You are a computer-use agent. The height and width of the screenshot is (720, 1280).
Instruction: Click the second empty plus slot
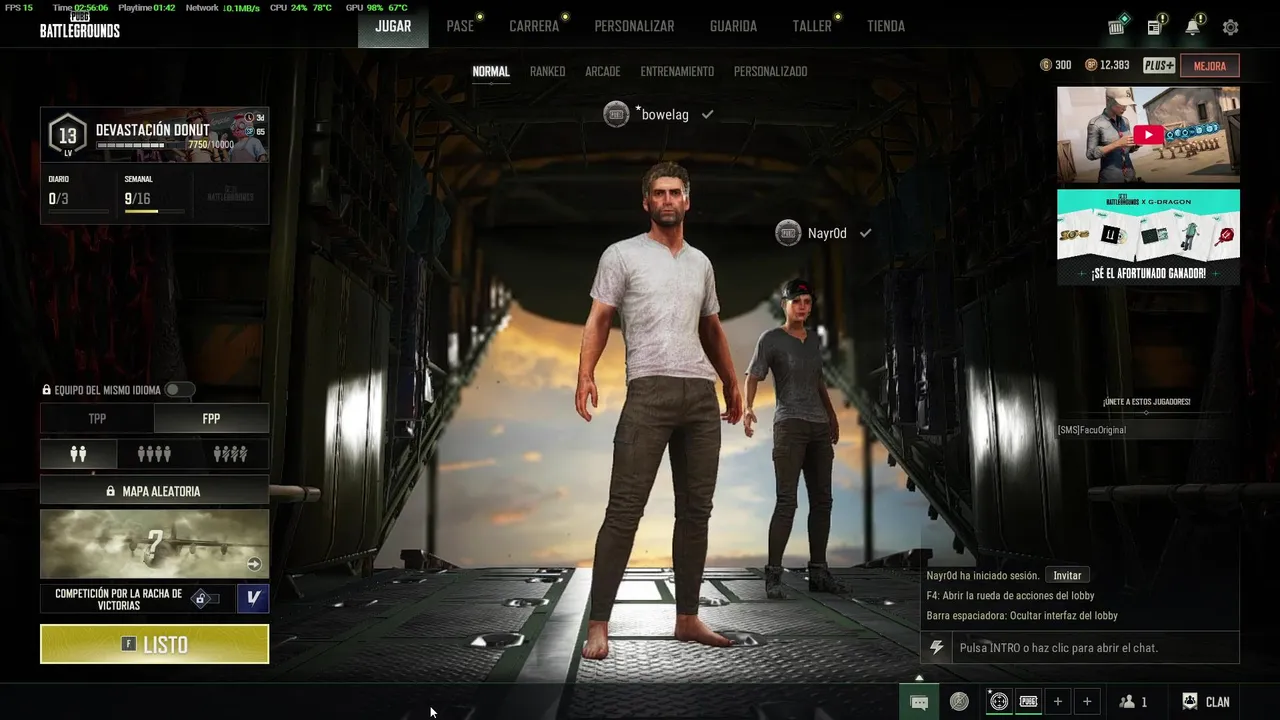[x=1087, y=702]
